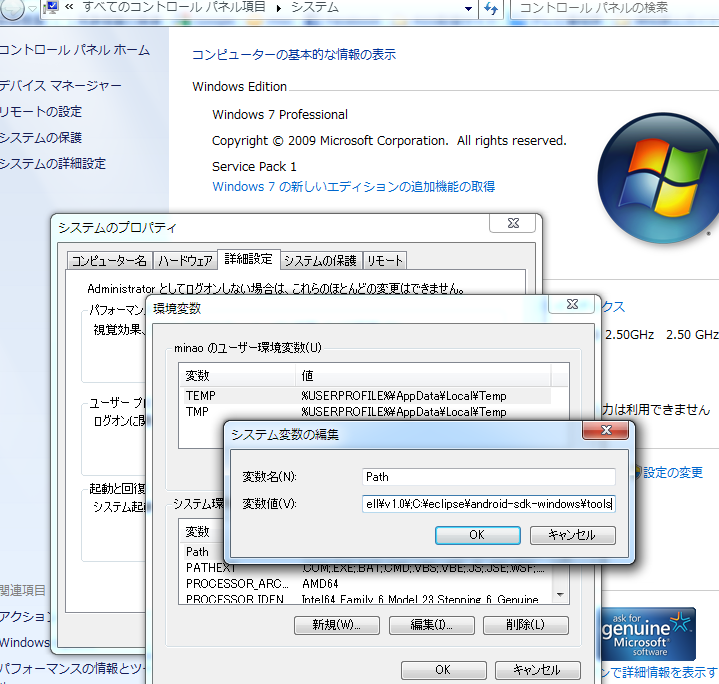Screen dimensions: 719x684
Task: Open the デバイス マネージャー link in sidebar
Action: tap(61, 86)
